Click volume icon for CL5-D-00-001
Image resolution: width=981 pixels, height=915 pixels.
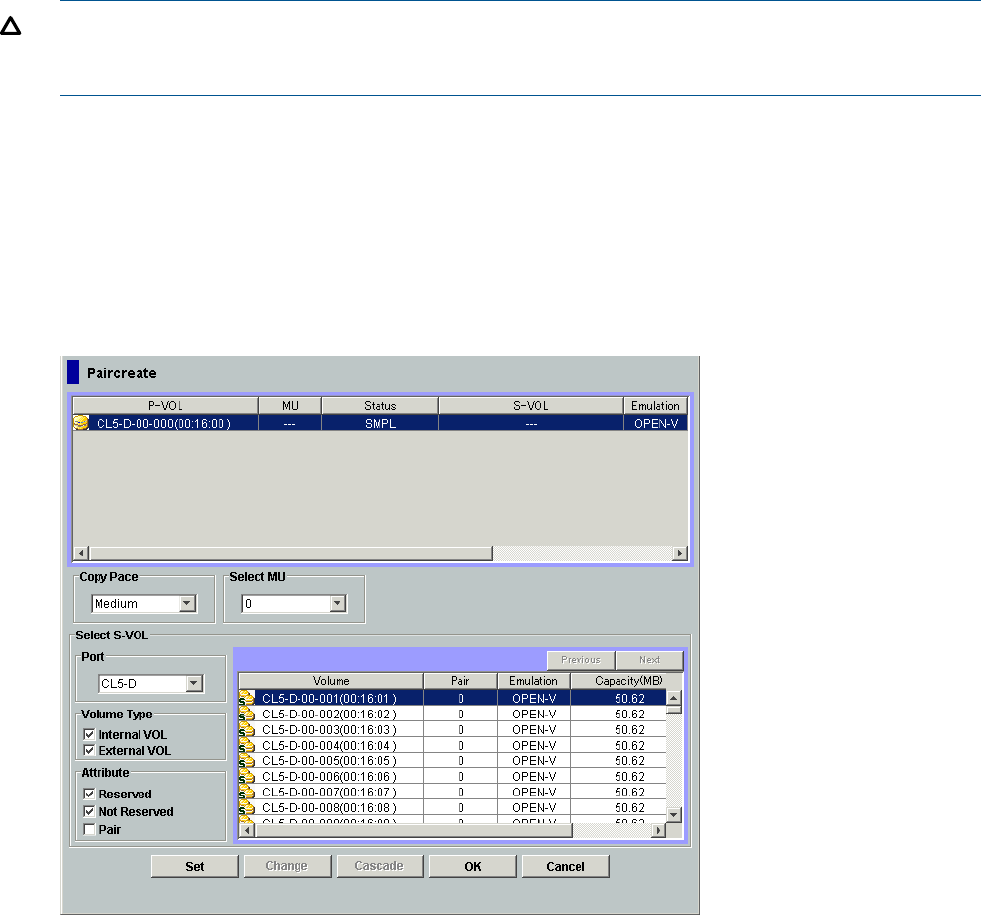click(247, 699)
